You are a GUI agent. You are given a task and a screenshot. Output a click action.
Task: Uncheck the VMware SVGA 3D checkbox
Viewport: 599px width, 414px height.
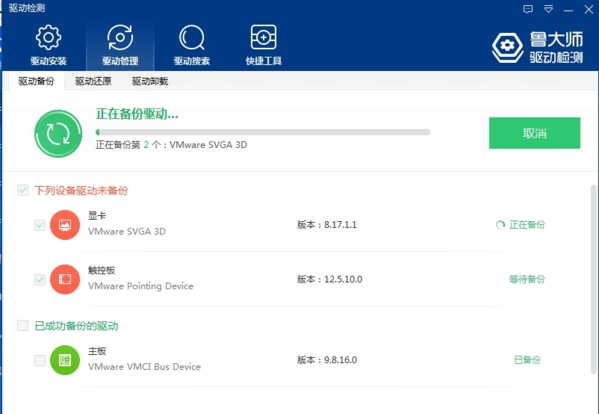40,225
